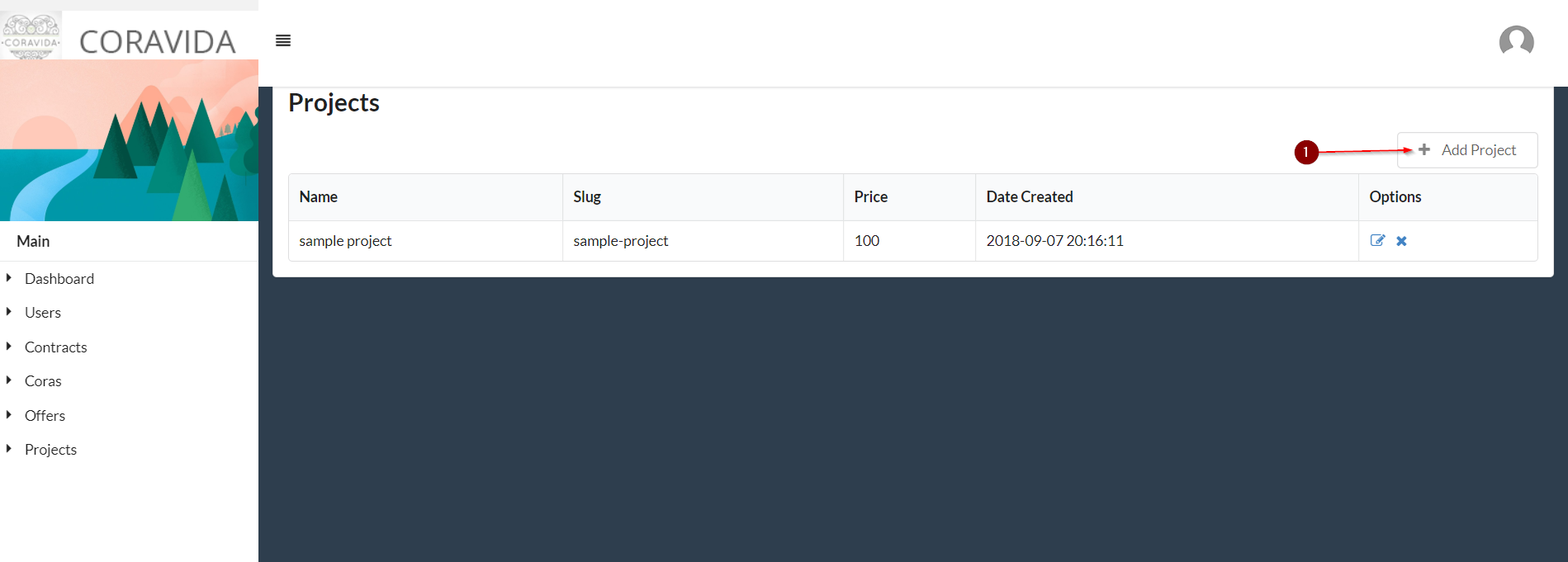The width and height of the screenshot is (1568, 562).
Task: Open Users in the sidebar
Action: coord(43,313)
